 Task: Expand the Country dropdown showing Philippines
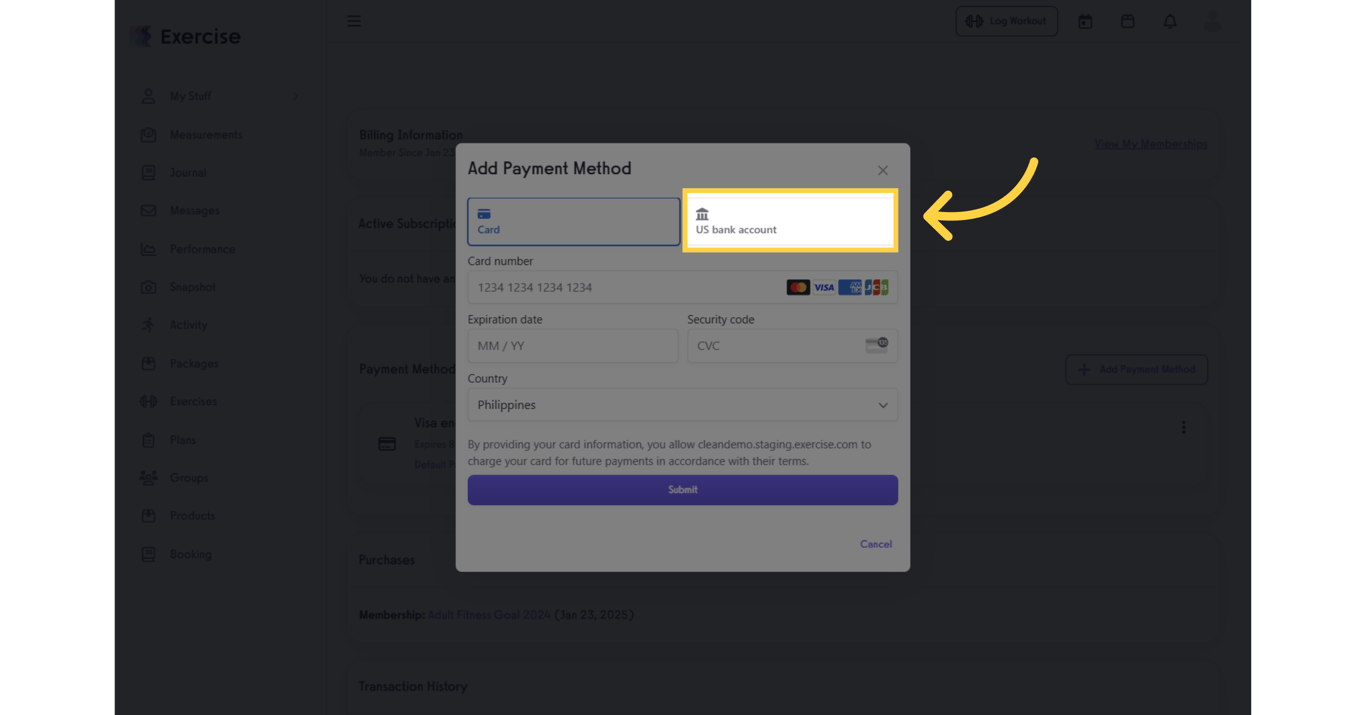pos(682,405)
